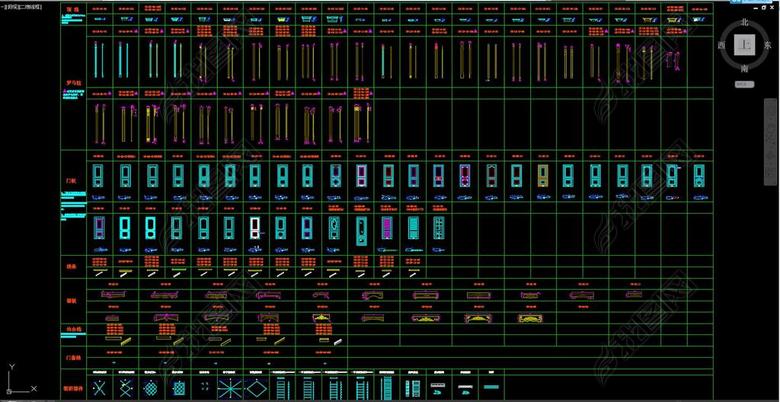Click the west 西 compass label
Screen dimensions: 780x402
click(x=720, y=46)
